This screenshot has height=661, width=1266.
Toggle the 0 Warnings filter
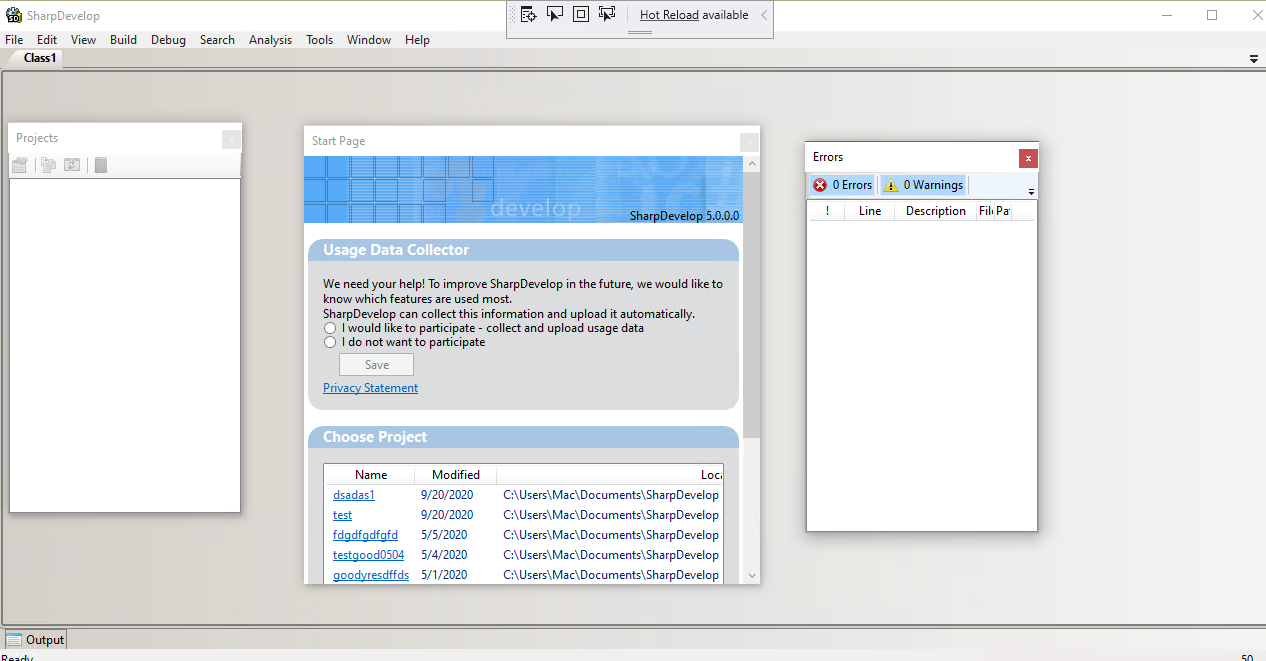pos(924,185)
